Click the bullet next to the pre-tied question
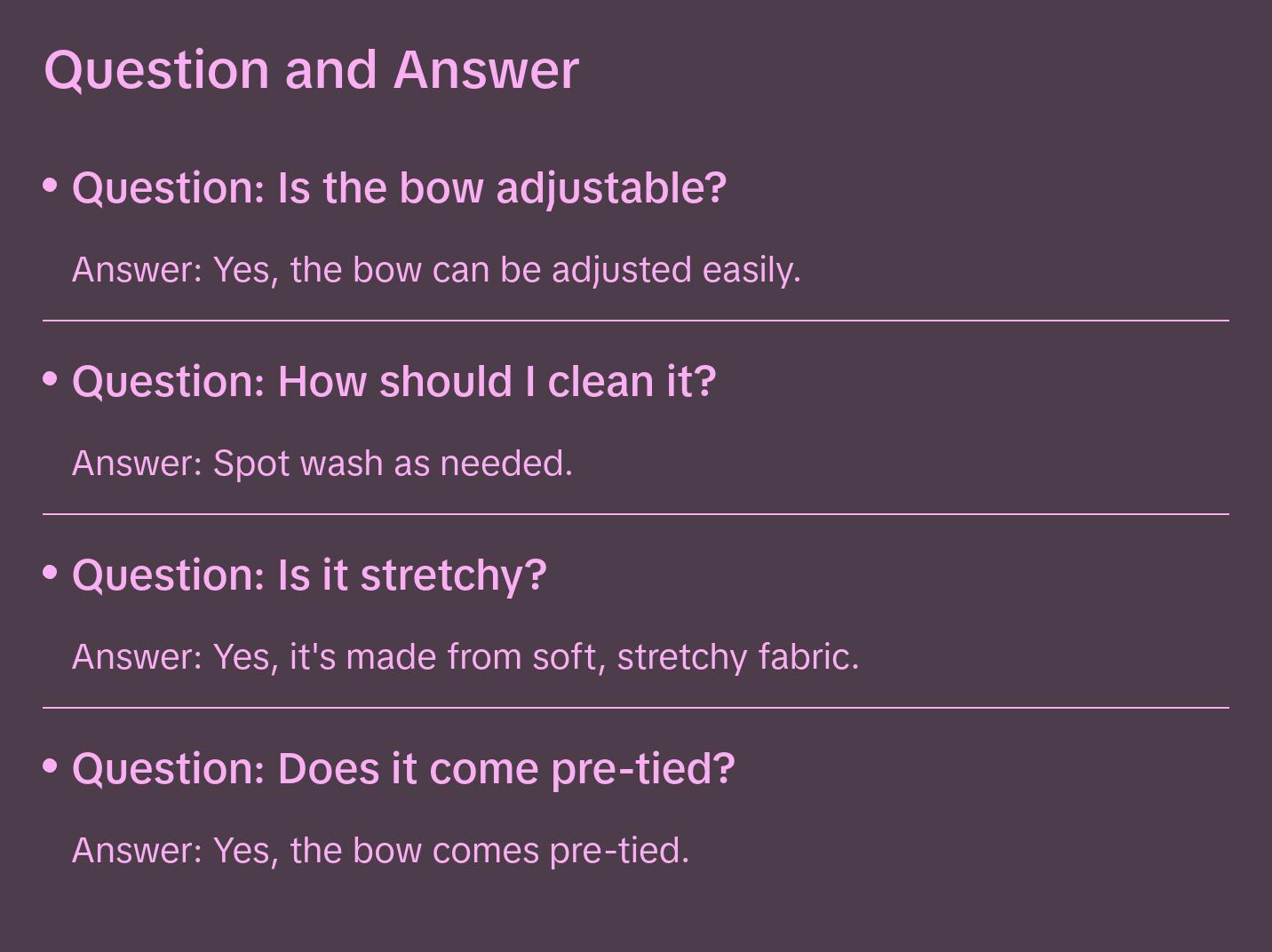1272x952 pixels. point(51,766)
